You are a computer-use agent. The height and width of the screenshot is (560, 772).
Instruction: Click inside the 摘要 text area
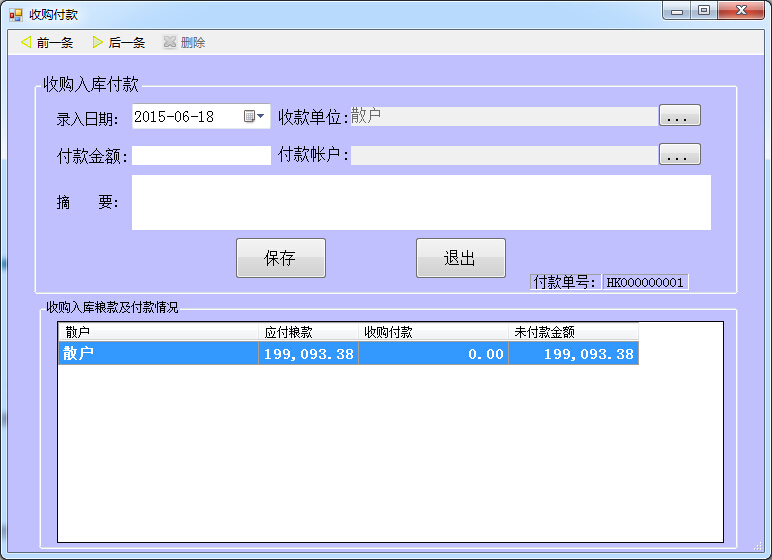pyautogui.click(x=420, y=202)
